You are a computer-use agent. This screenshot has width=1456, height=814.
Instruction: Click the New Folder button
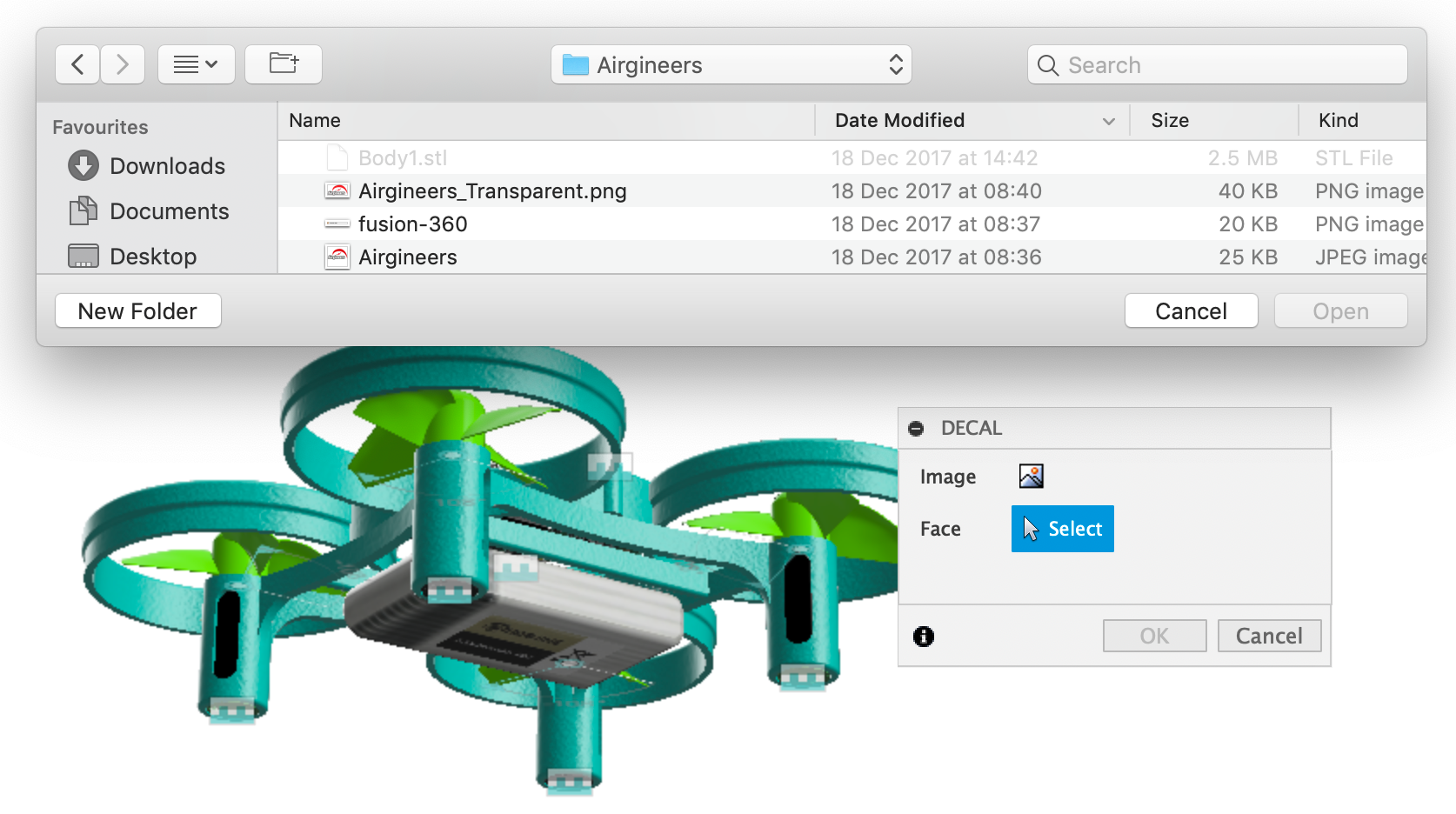click(x=137, y=310)
